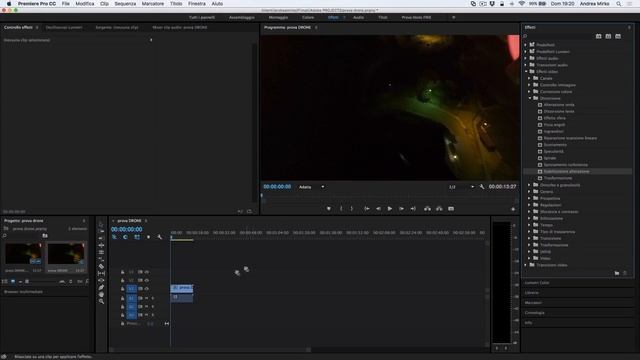Open the Adatta zoom level dropdown
Screen dimensions: 640x360
point(311,187)
